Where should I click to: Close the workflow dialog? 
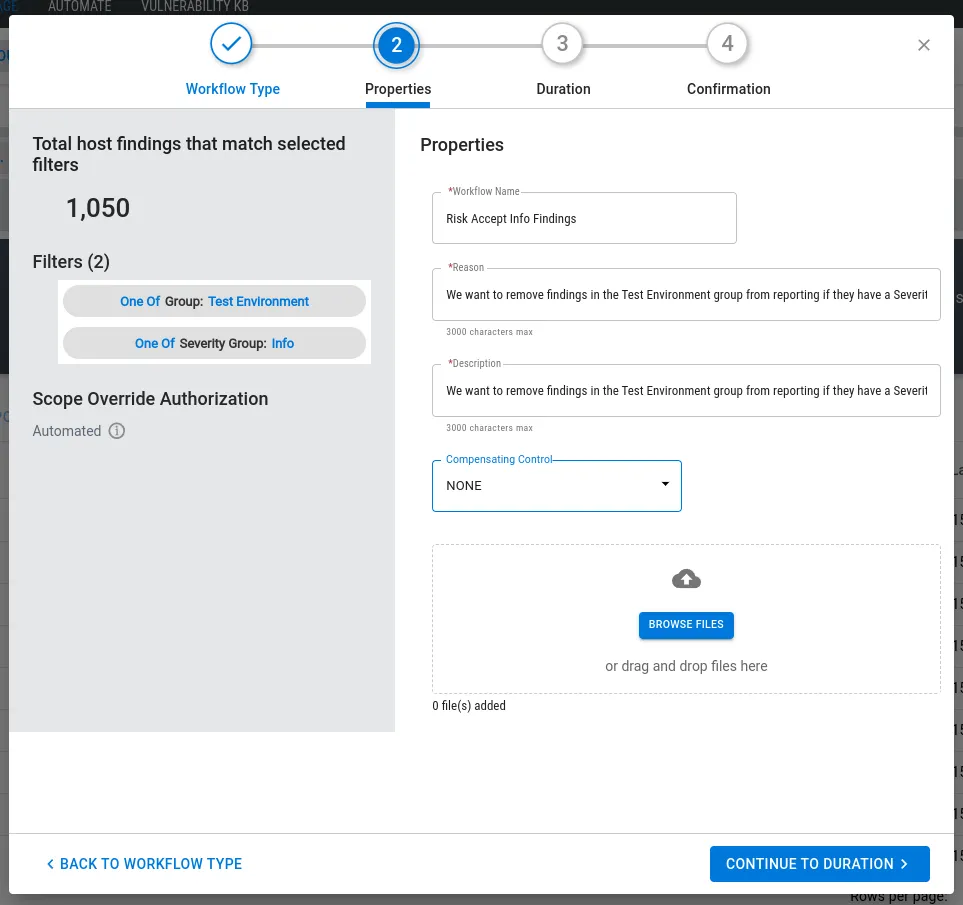pyautogui.click(x=924, y=45)
